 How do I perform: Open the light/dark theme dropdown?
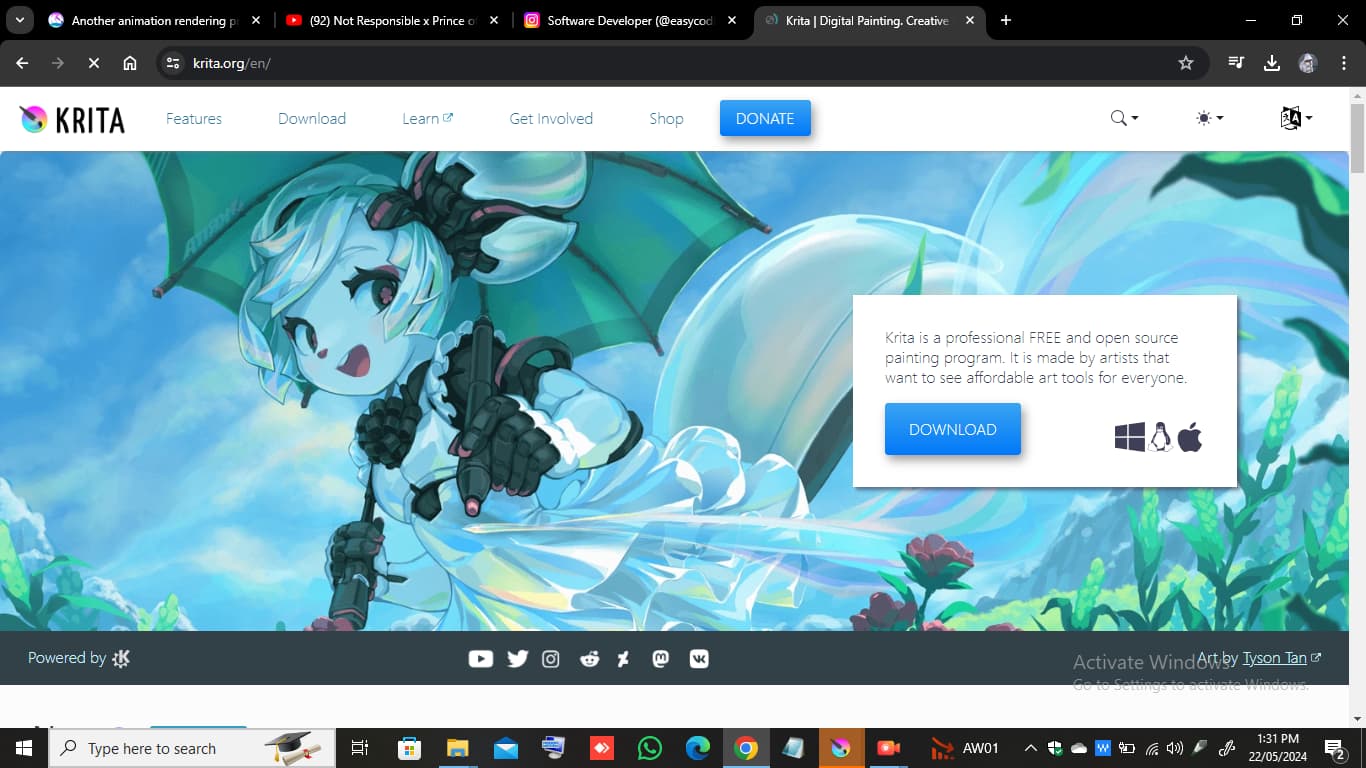pyautogui.click(x=1209, y=118)
